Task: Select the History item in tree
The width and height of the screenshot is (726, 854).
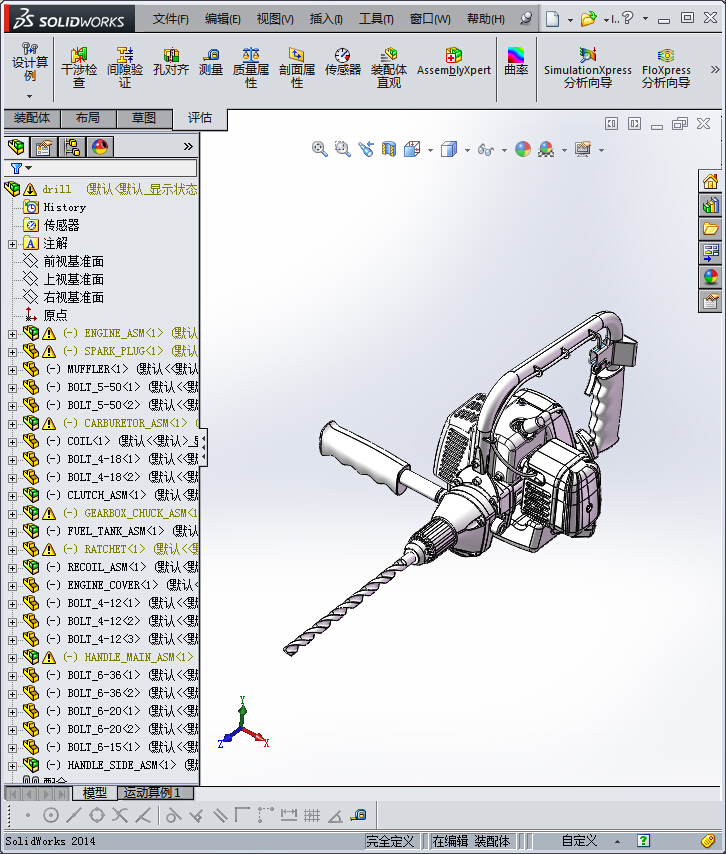Action: [64, 208]
